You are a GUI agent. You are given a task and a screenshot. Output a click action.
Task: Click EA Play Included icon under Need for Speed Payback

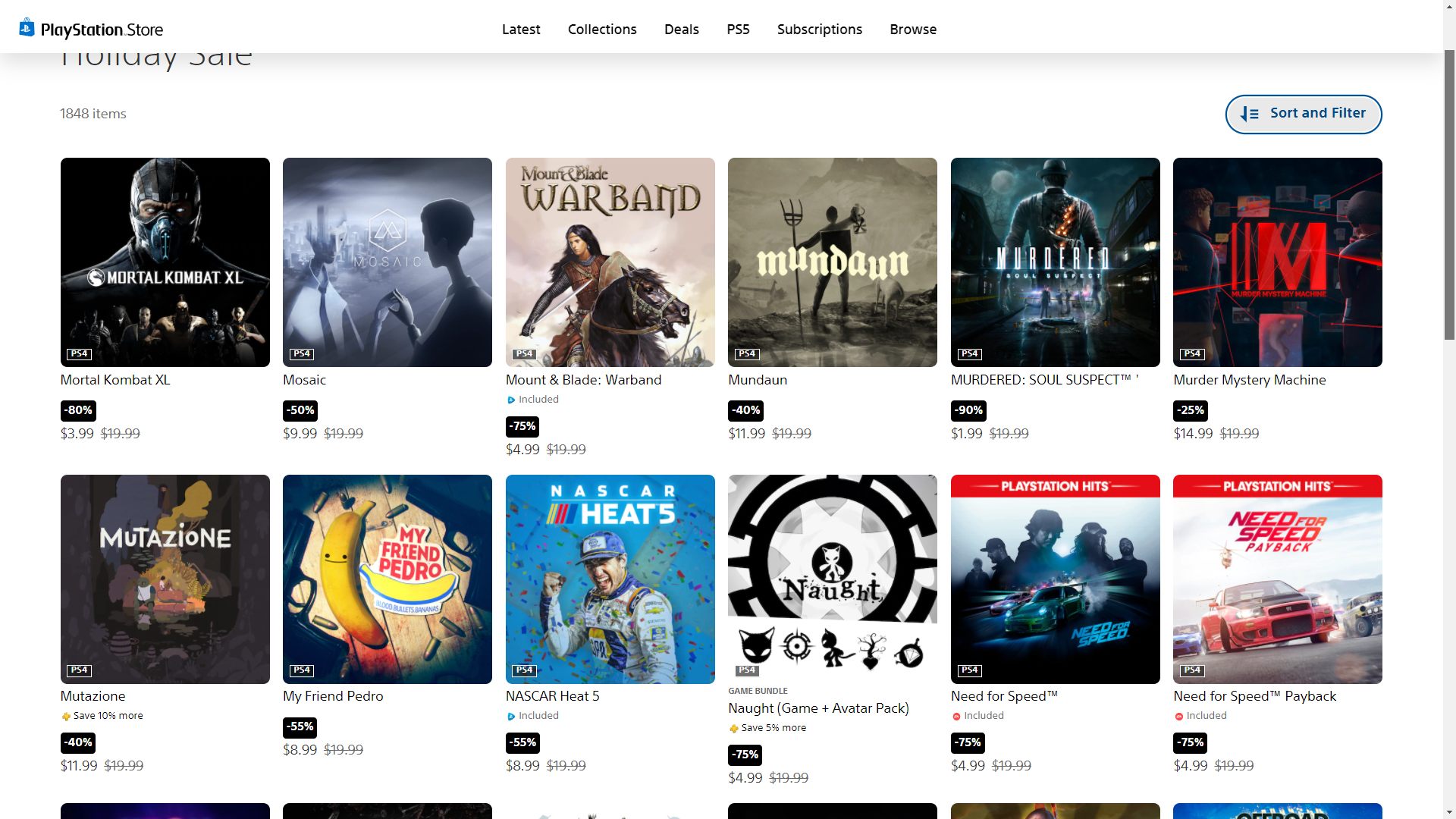[1178, 717]
